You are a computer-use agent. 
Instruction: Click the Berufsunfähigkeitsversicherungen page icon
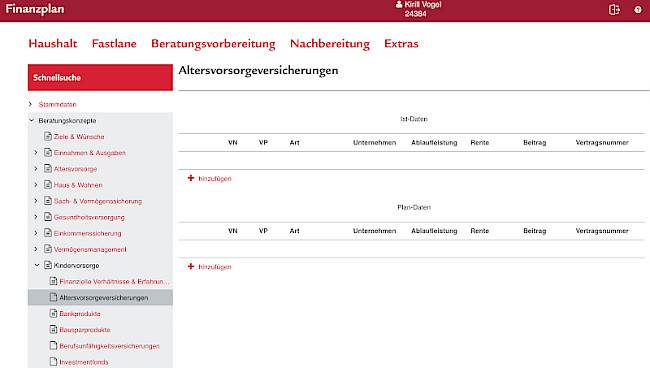tap(53, 345)
